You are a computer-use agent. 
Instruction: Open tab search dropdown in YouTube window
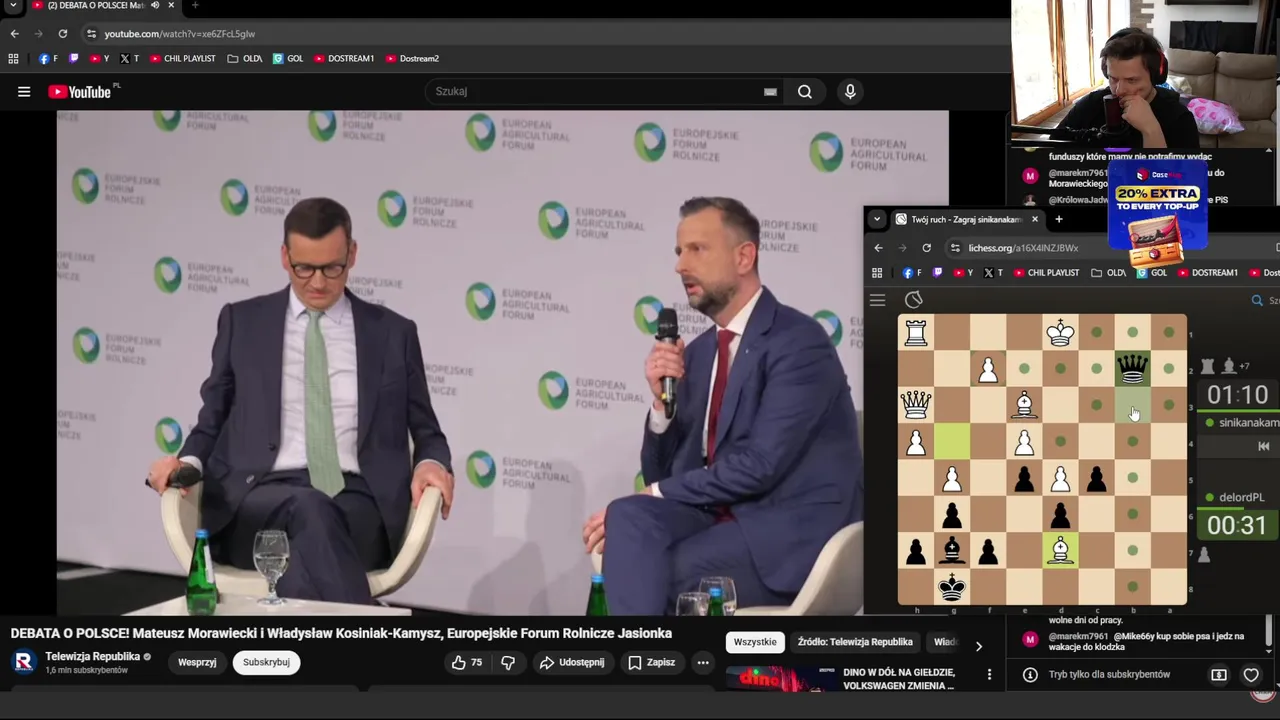(x=13, y=5)
